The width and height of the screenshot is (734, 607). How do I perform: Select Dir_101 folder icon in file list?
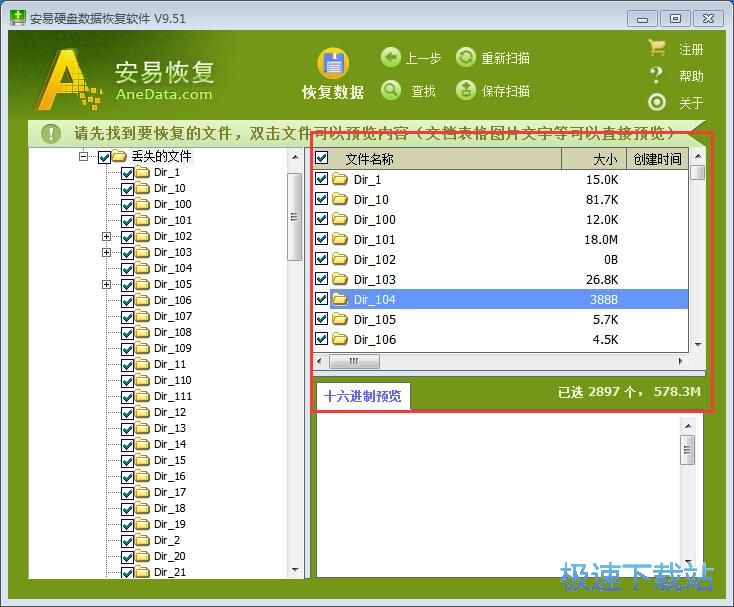tap(340, 239)
